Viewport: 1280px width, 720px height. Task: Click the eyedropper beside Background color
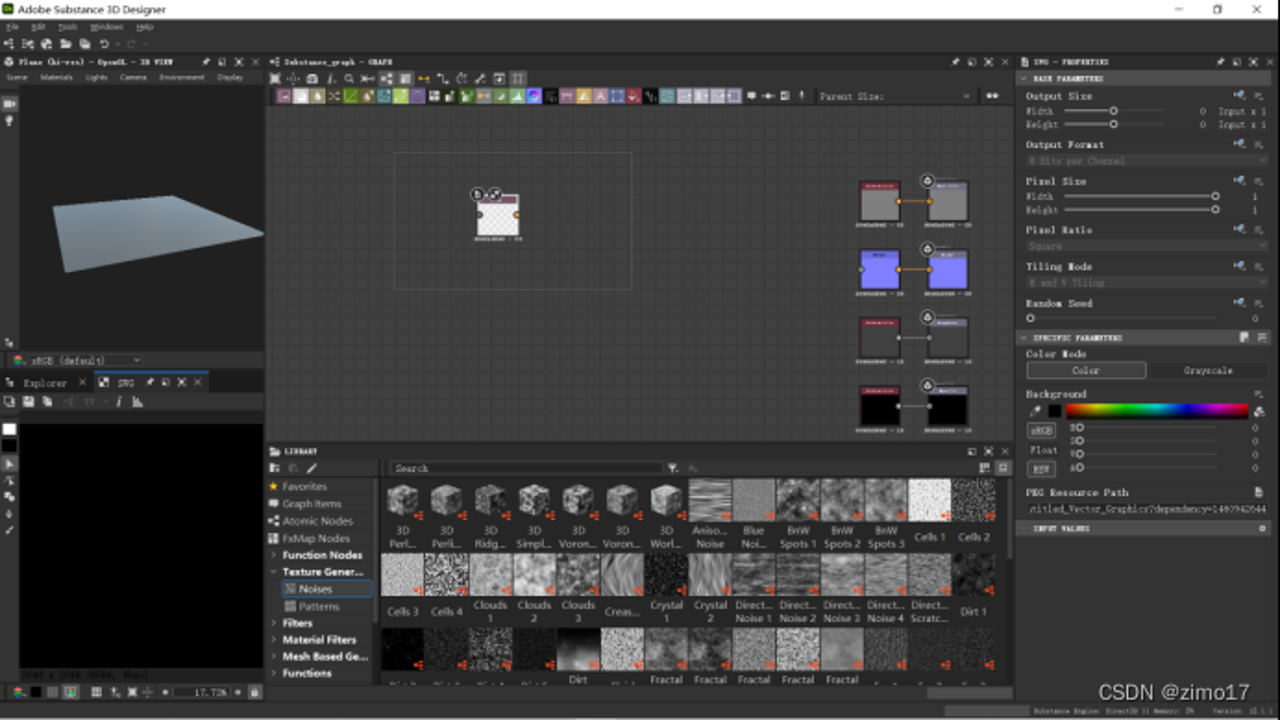(x=1036, y=410)
